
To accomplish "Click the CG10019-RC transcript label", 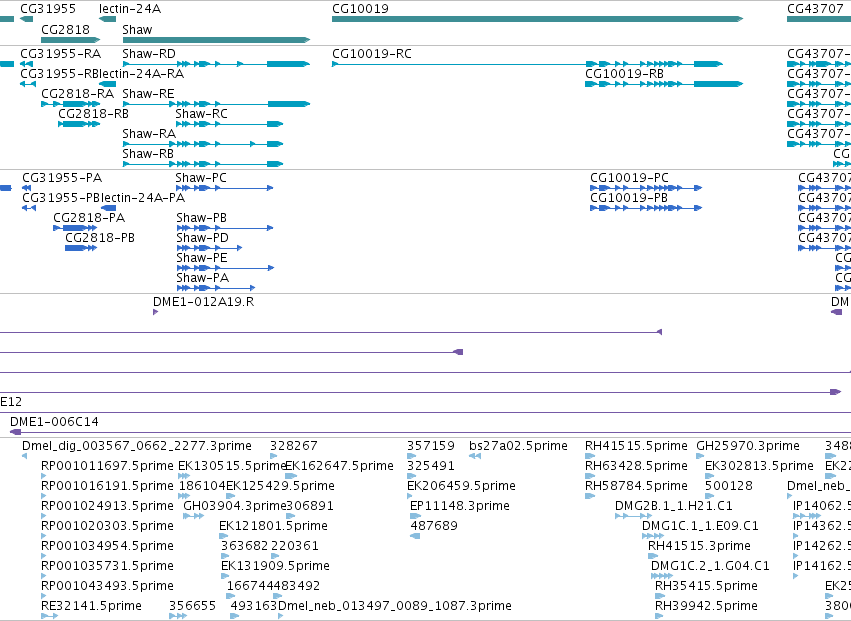I will (x=372, y=54).
